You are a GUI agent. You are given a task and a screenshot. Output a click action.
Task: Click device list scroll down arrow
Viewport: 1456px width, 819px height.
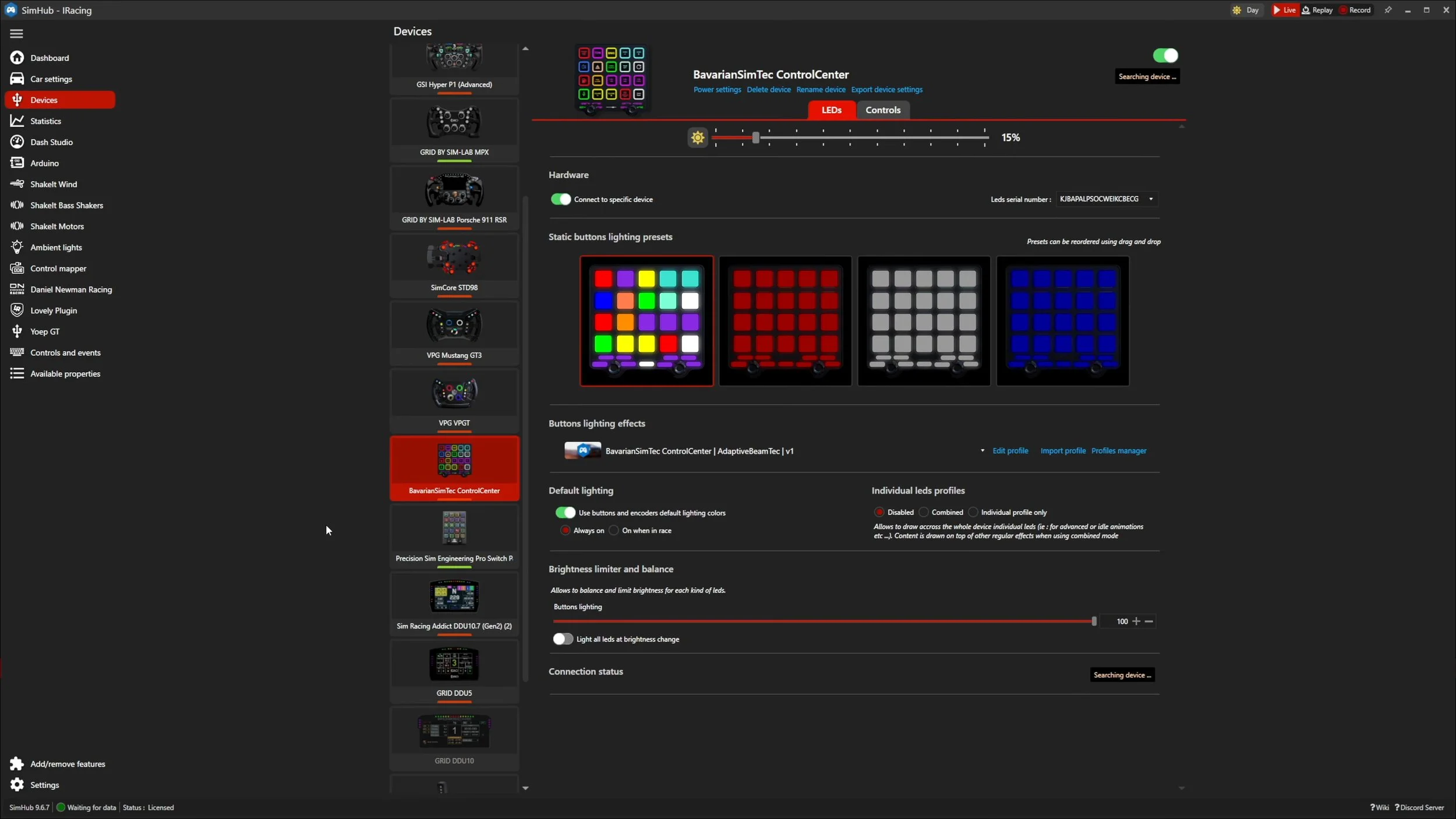coord(525,788)
